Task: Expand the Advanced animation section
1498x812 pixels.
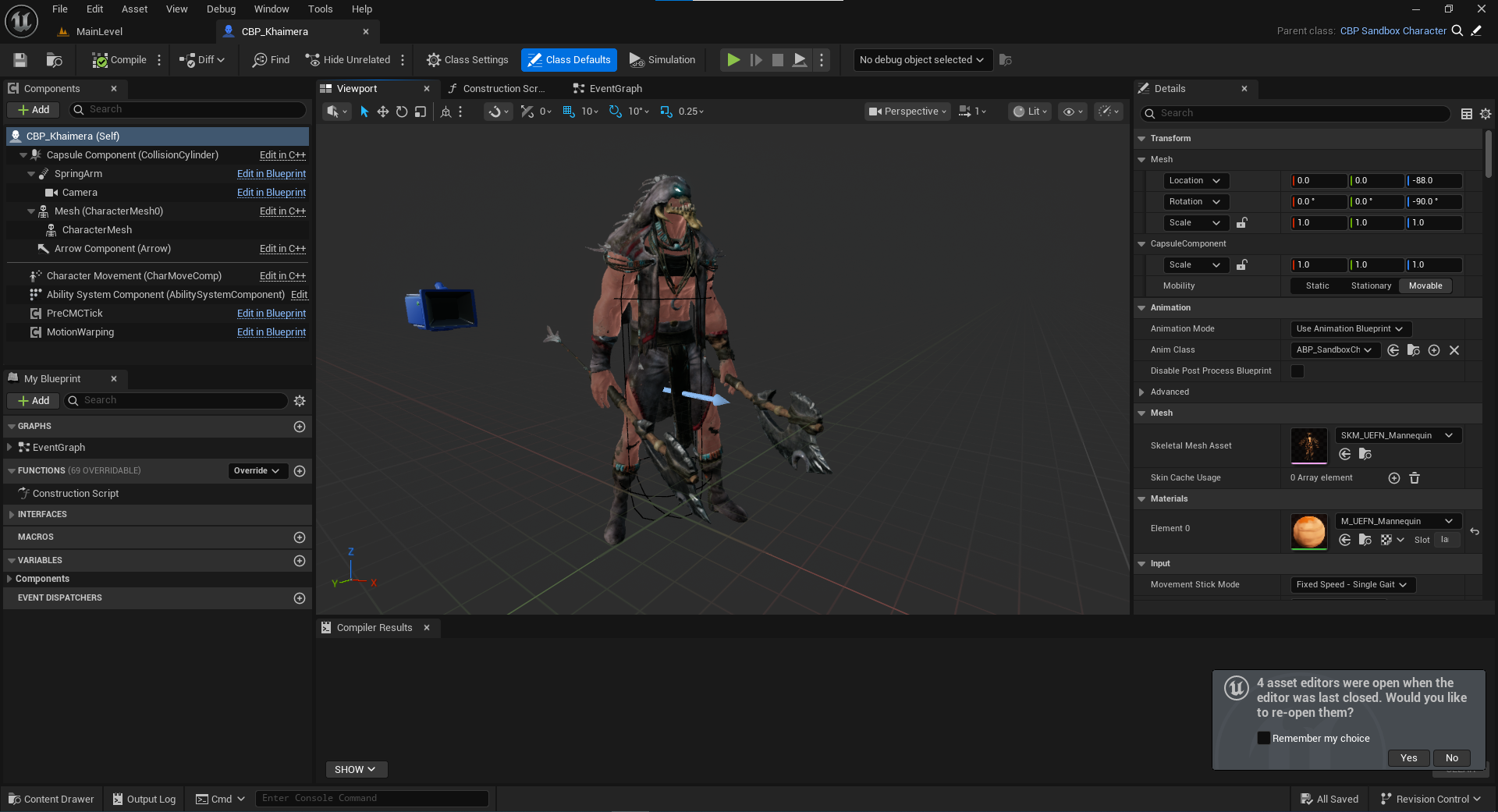Action: tap(1141, 392)
